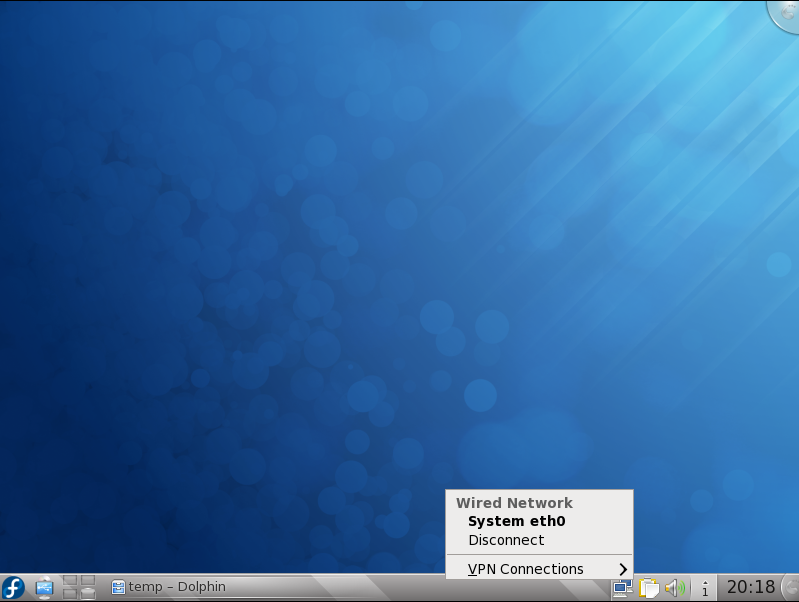Open the desktop toolbox in top corner
The height and width of the screenshot is (602, 799).
click(x=787, y=13)
